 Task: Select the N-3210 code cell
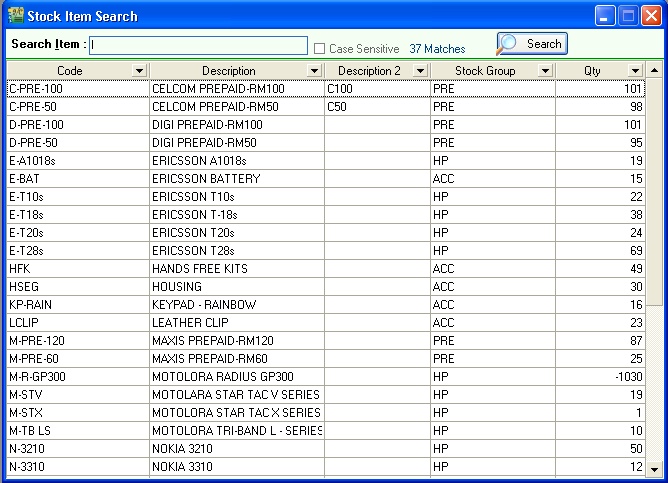[x=78, y=448]
